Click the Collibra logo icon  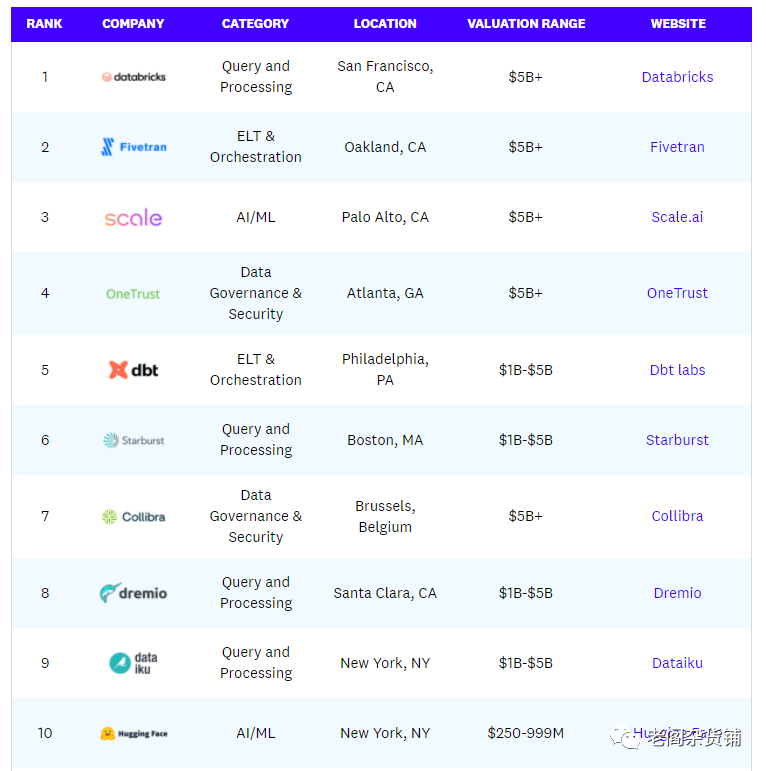109,517
